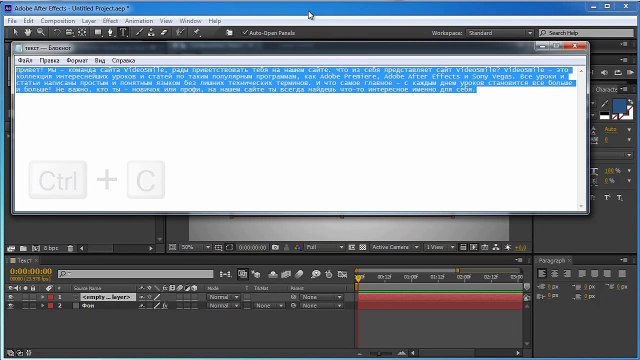This screenshot has width=640, height=360.
Task: Take snapshot with camera icon
Action: pos(276,247)
